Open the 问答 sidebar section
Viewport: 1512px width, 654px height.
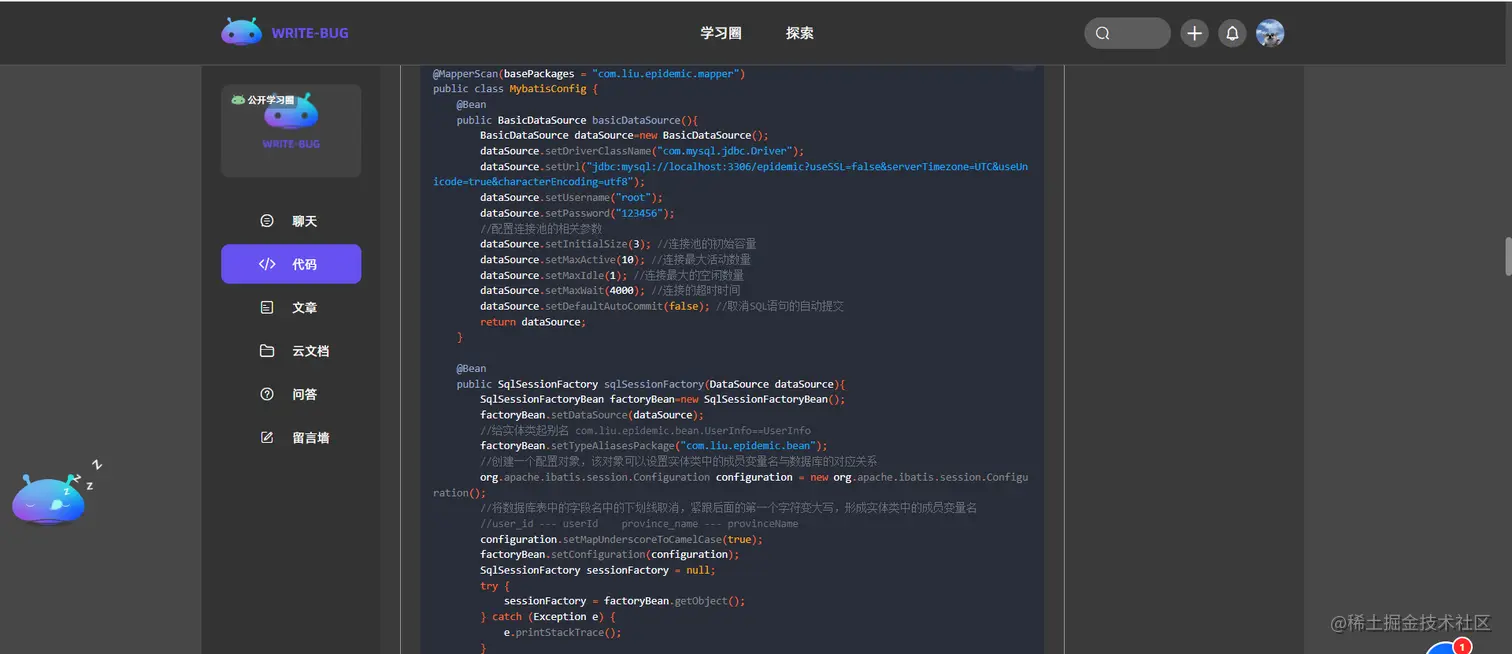(291, 394)
